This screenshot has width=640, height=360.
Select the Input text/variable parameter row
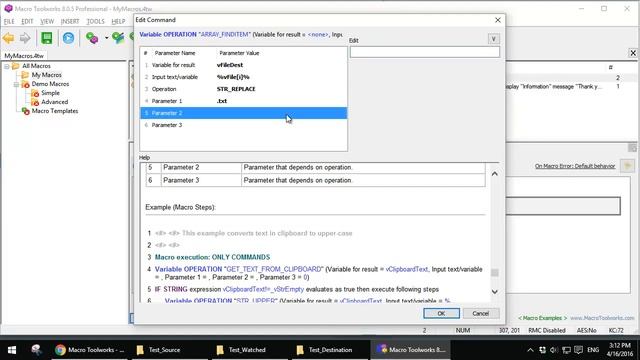[x=244, y=77]
